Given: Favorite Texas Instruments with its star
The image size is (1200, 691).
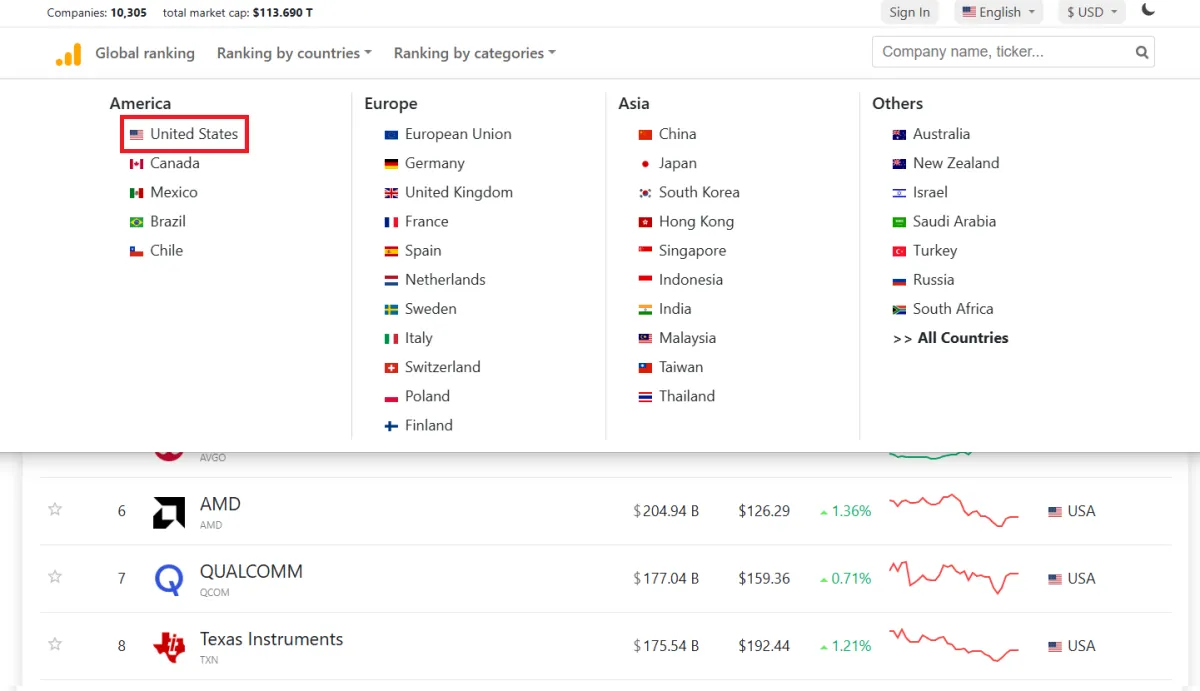Looking at the screenshot, I should tap(55, 645).
